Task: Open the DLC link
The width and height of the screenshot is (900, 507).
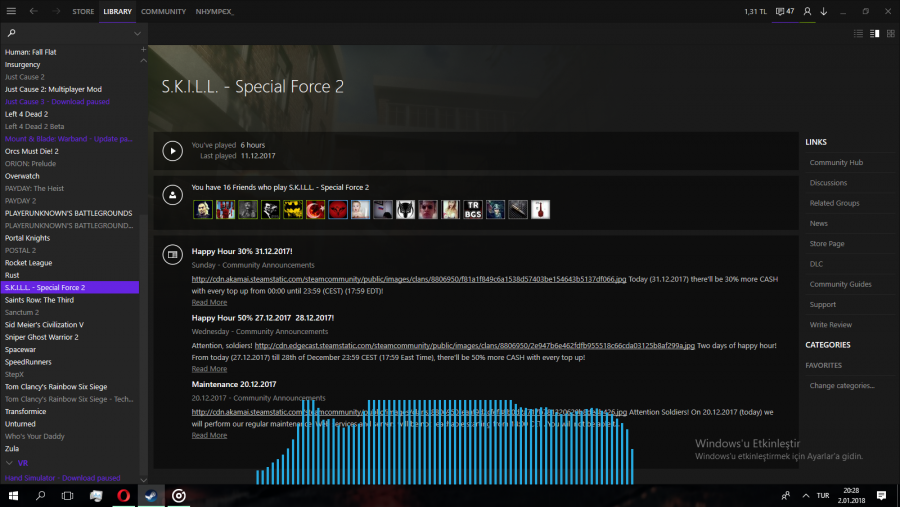Action: click(x=816, y=264)
